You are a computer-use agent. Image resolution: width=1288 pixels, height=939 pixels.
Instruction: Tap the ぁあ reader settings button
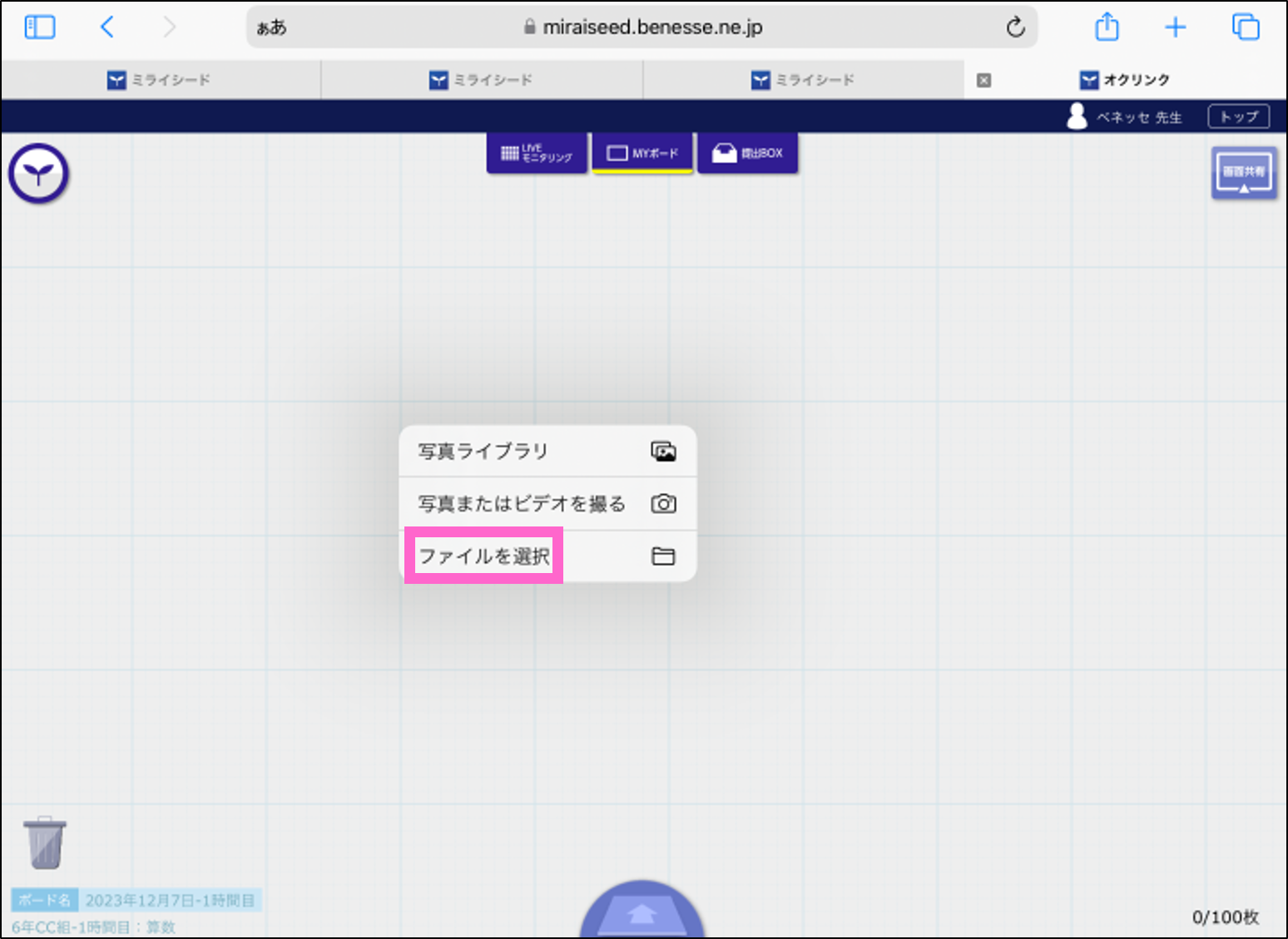(271, 27)
